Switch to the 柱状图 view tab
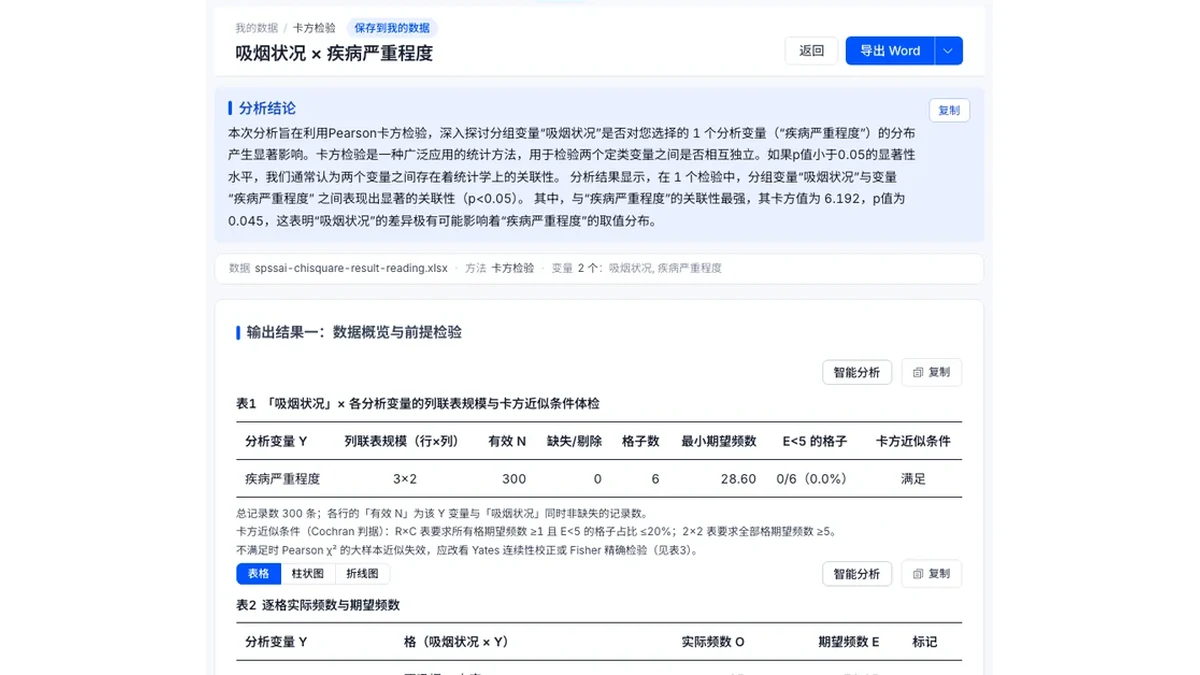The width and height of the screenshot is (1200, 675). [x=307, y=574]
